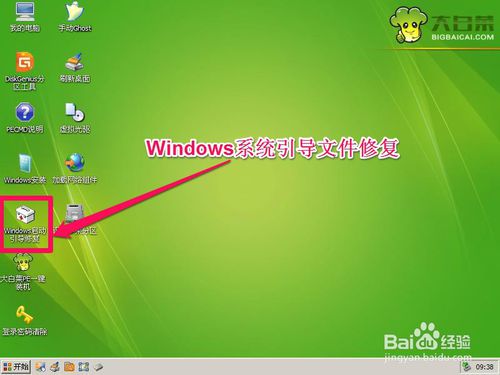Image resolution: width=500 pixels, height=375 pixels.
Task: Click the taskbar clock showing 09:38
Action: [x=485, y=367]
